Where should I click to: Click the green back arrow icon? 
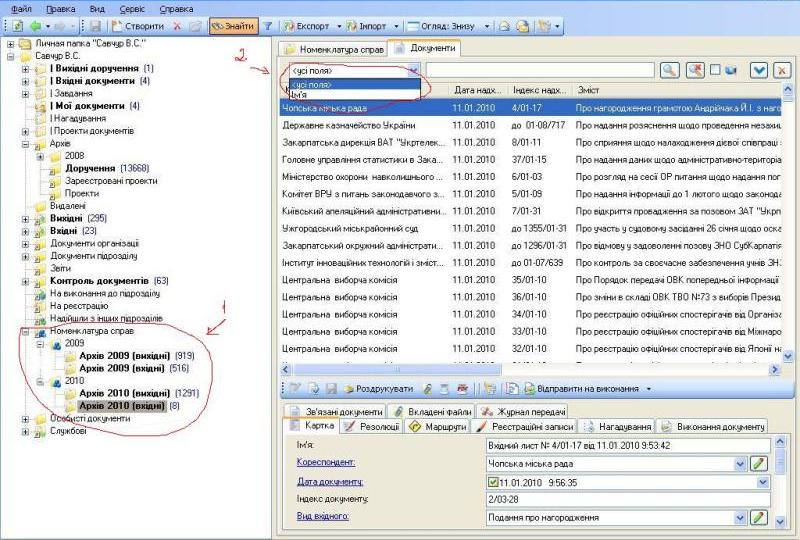point(35,26)
